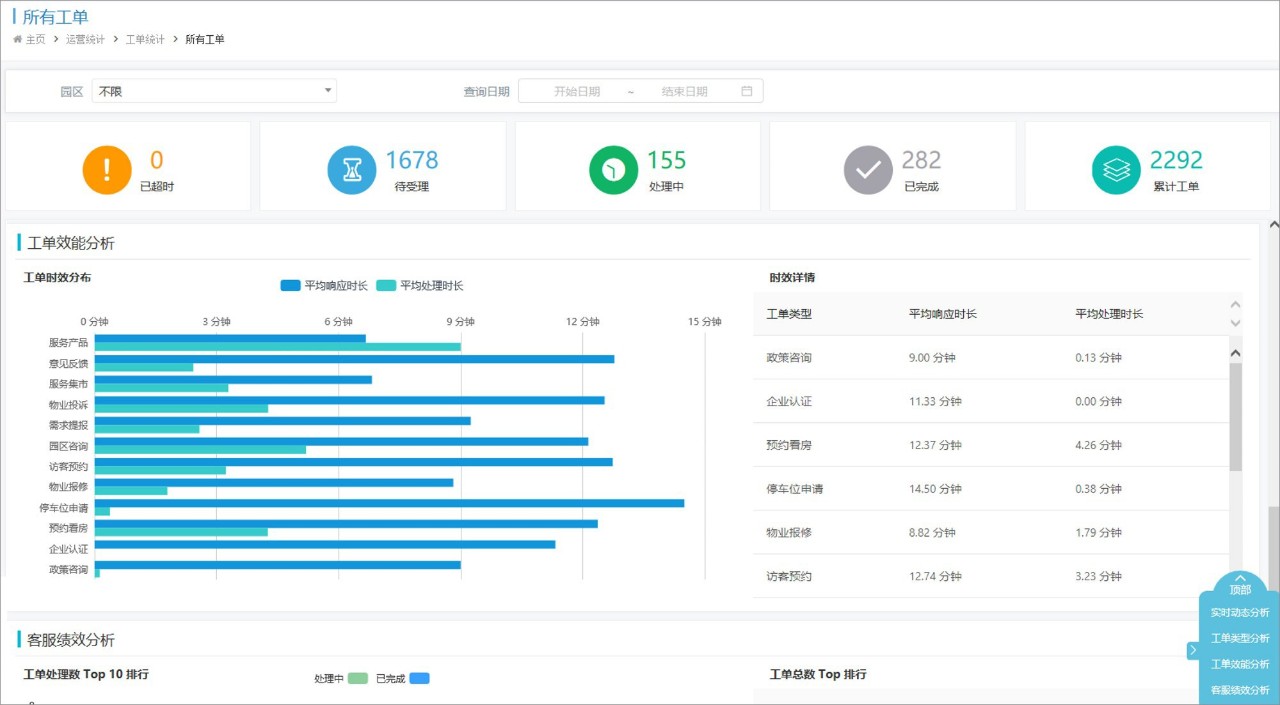Image resolution: width=1280 pixels, height=705 pixels.
Task: Click the orange 已超时 exclamation icon
Action: click(x=107, y=170)
